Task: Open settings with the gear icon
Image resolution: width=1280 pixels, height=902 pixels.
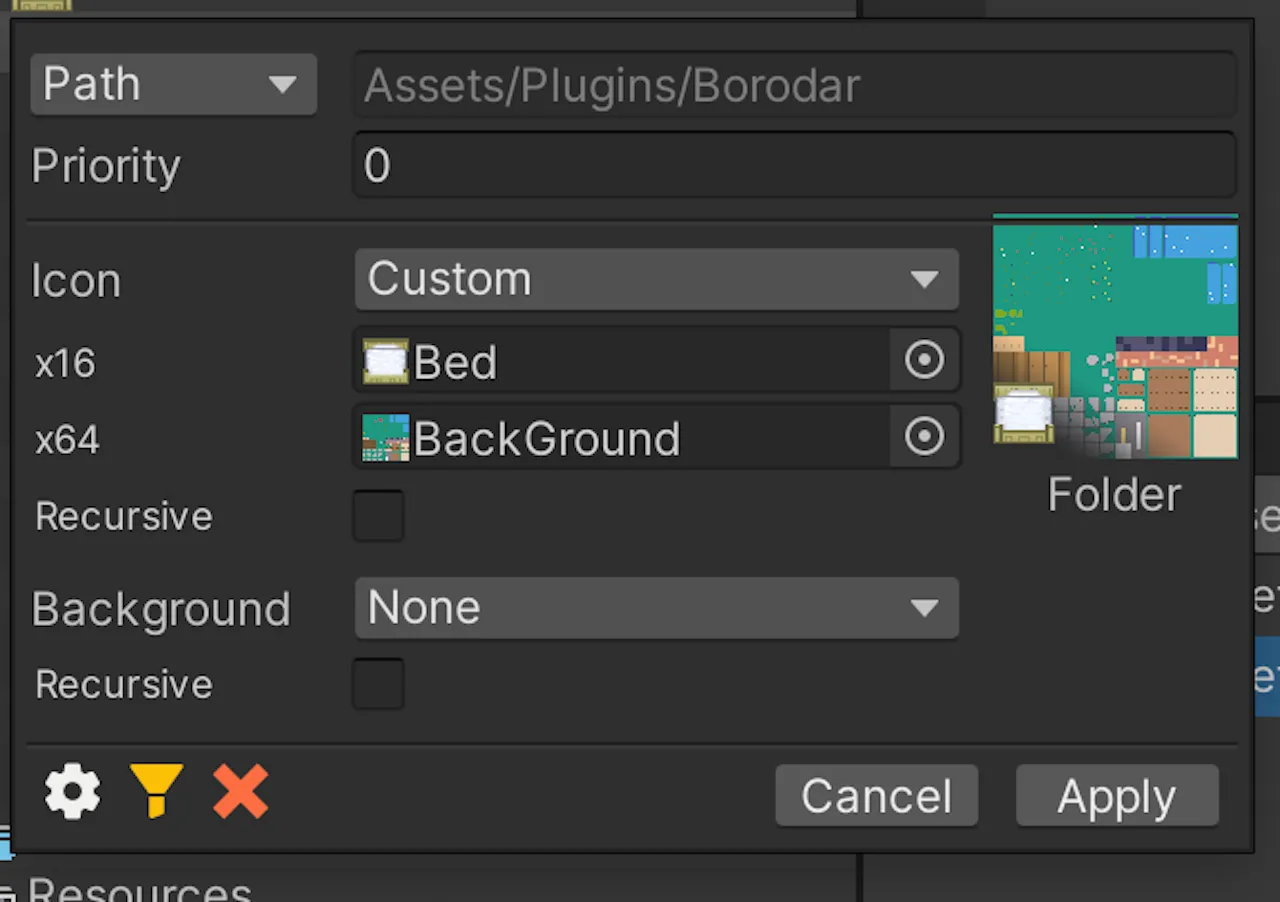Action: (73, 793)
